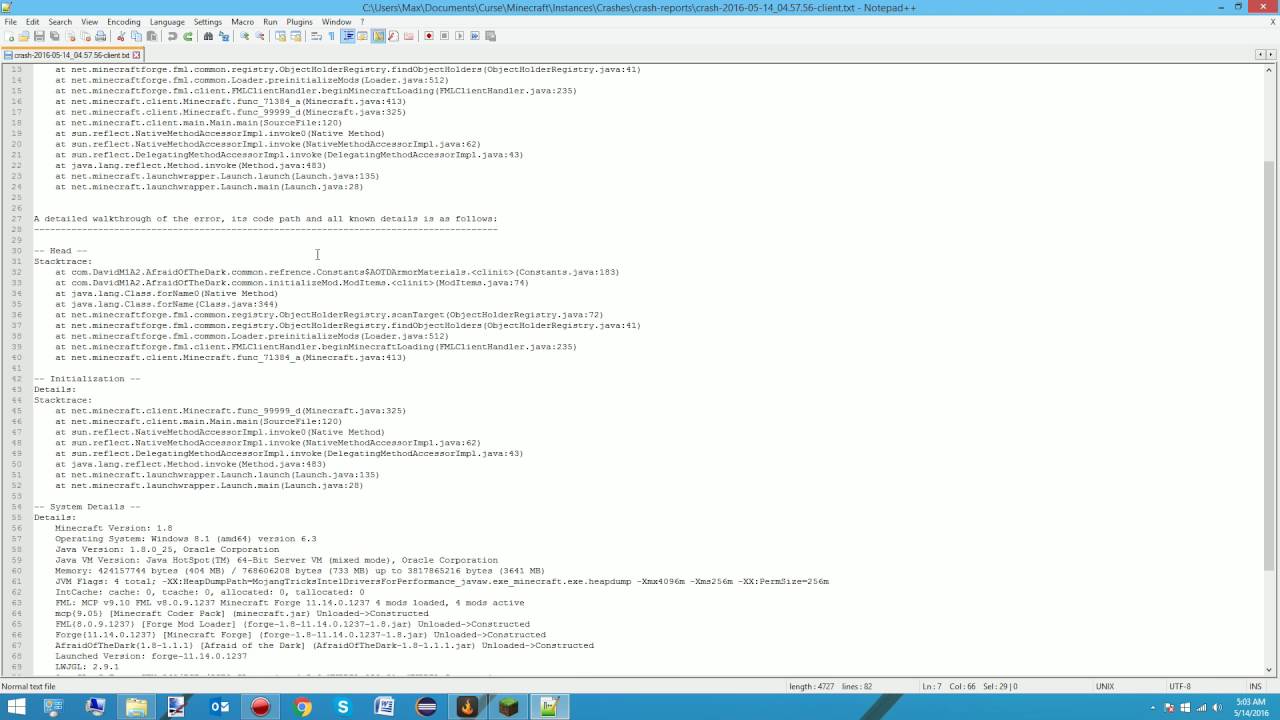Click the scrollbar down arrow
Viewport: 1280px width, 720px height.
pos(1271,670)
